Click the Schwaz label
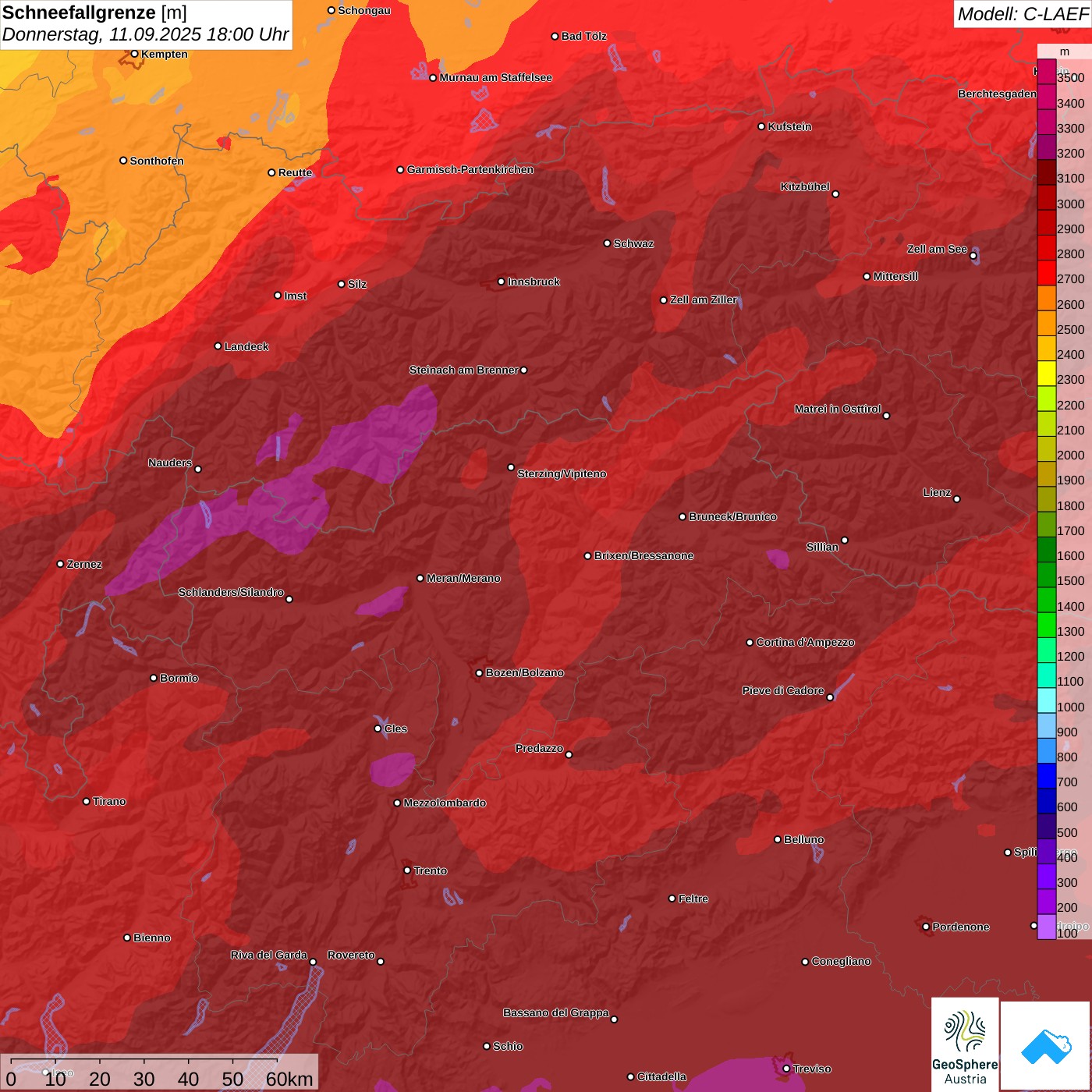 click(633, 243)
